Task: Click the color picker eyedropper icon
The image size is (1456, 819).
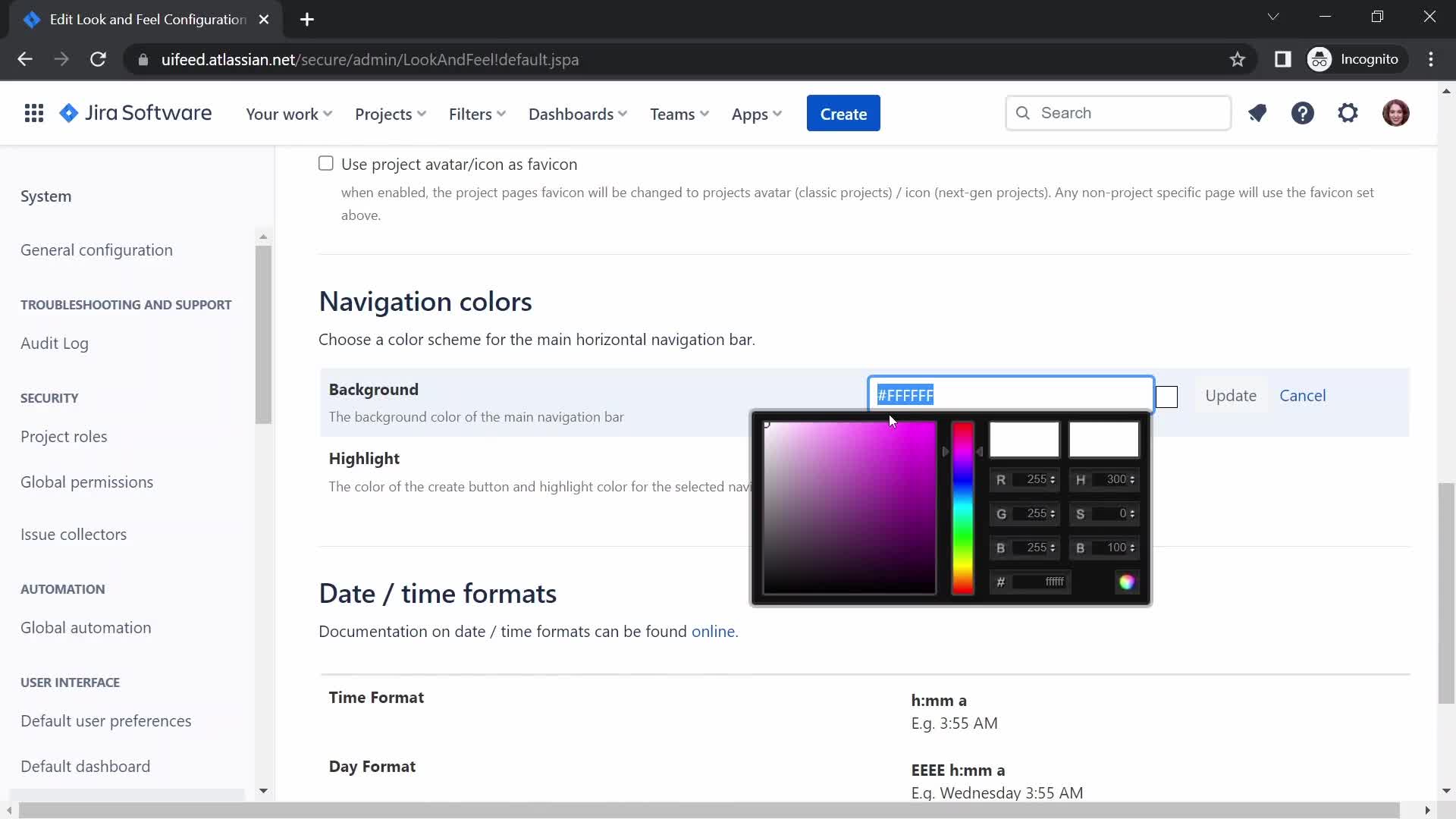Action: click(x=1127, y=581)
